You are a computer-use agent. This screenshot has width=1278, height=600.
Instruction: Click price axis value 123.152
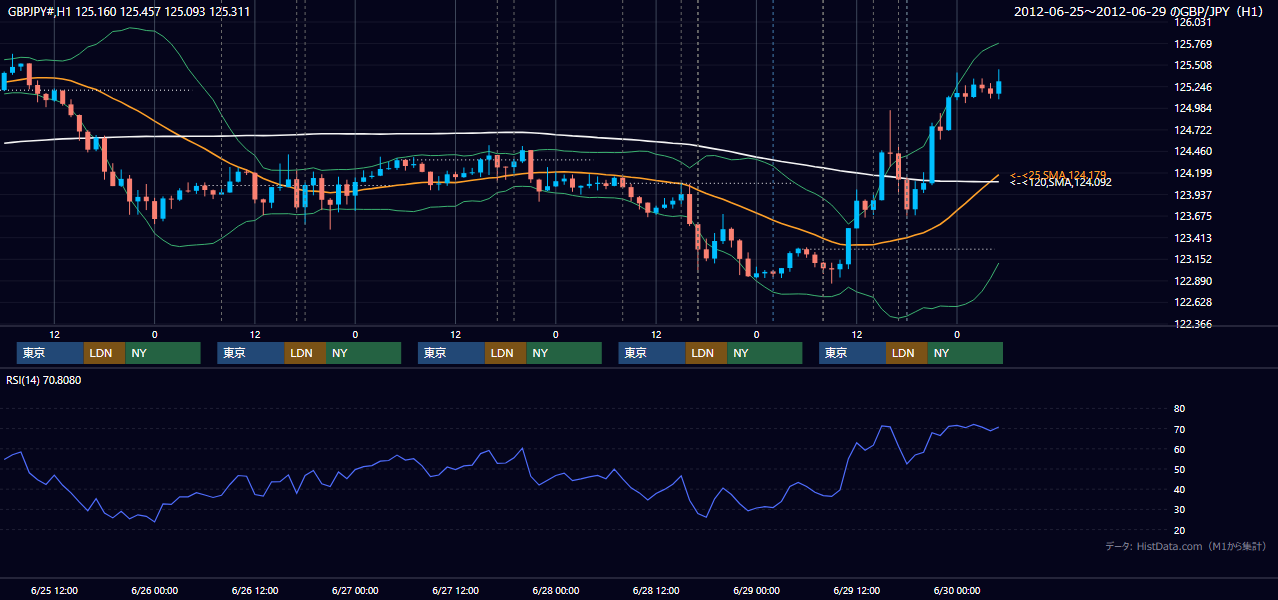tap(1192, 259)
